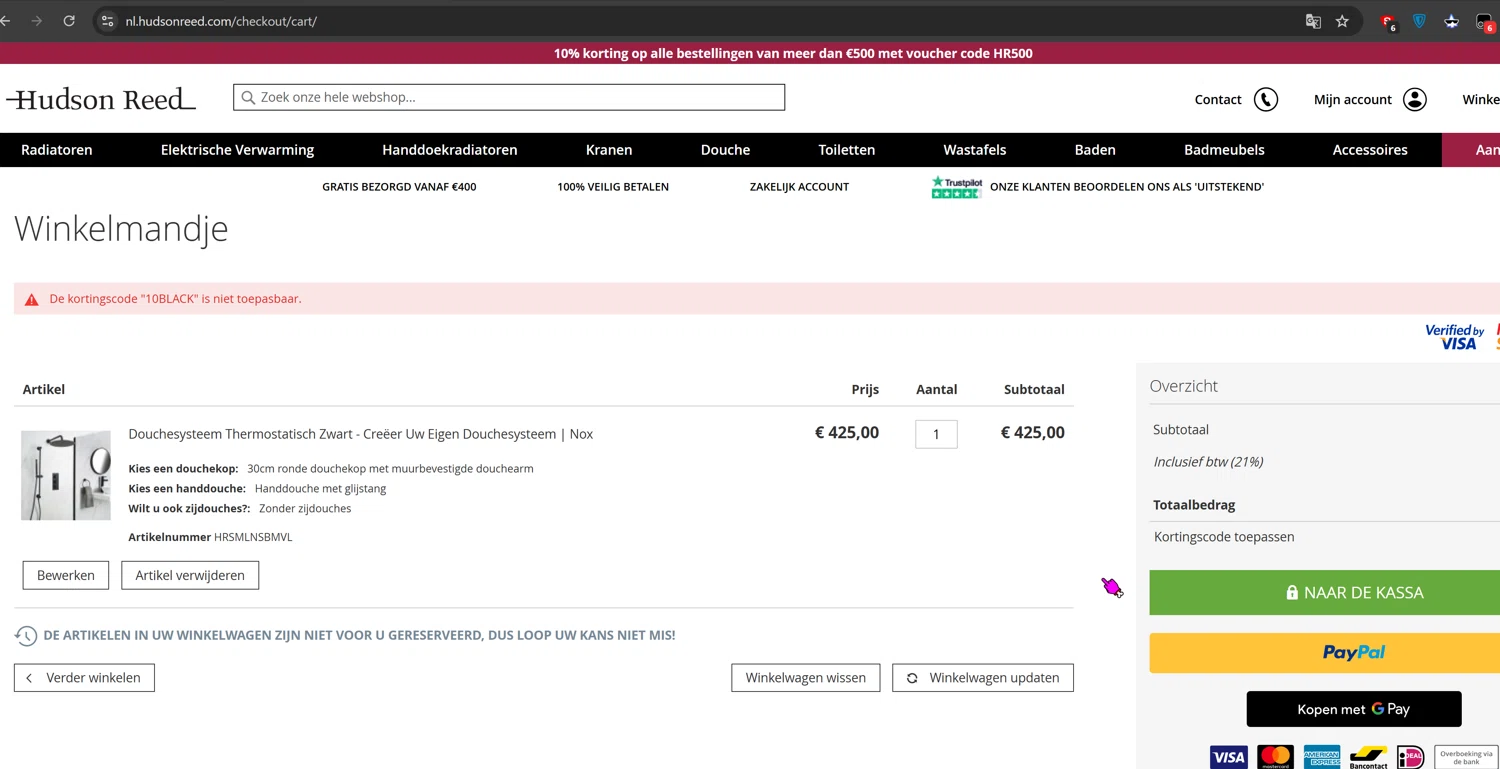This screenshot has width=1500, height=769.
Task: Open the Baden menu
Action: coord(1095,150)
